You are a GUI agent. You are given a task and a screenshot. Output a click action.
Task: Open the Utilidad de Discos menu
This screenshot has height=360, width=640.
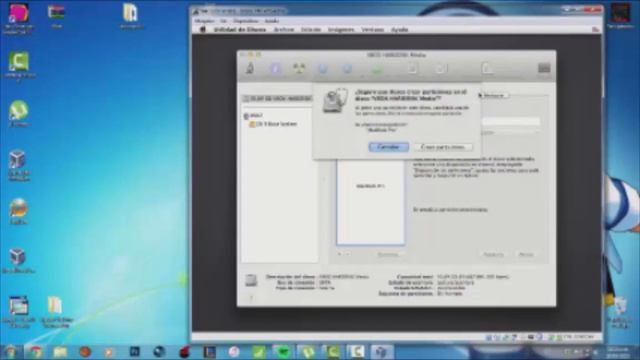(x=240, y=29)
